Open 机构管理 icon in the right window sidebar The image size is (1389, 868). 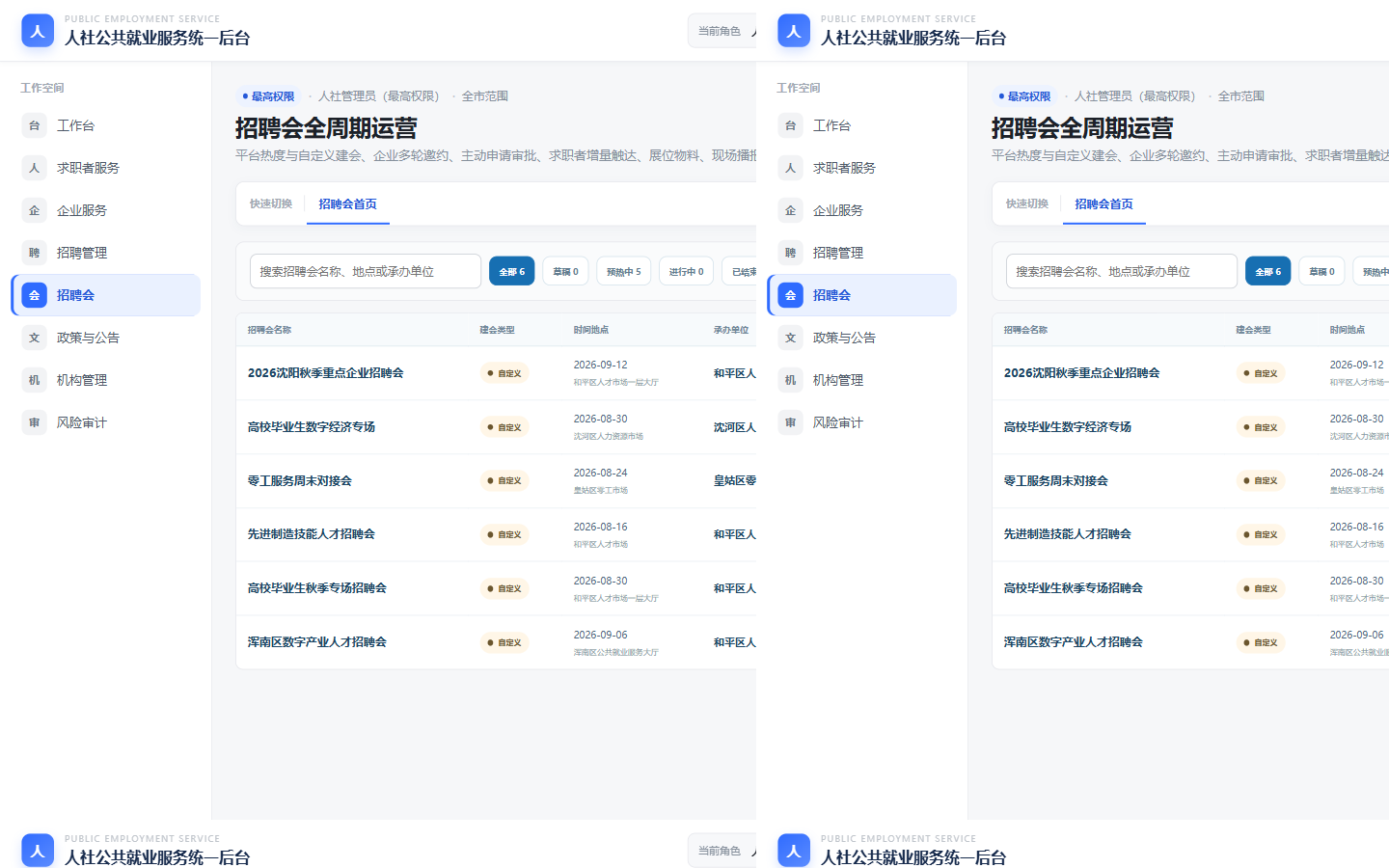click(790, 380)
